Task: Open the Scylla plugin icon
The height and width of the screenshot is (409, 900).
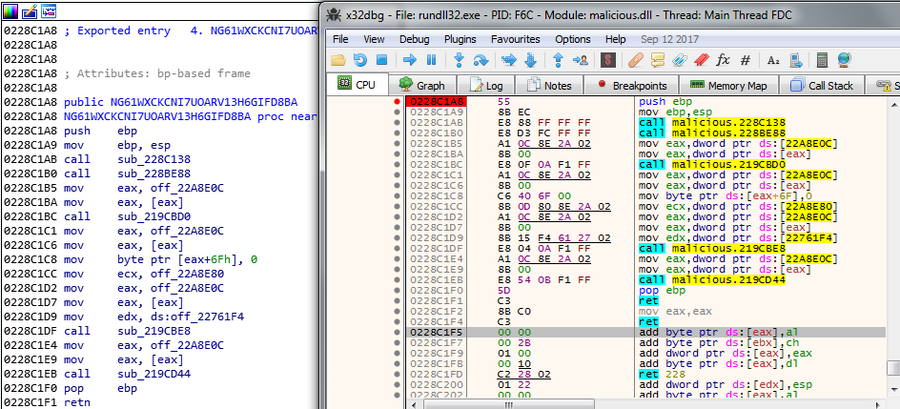Action: tap(608, 60)
